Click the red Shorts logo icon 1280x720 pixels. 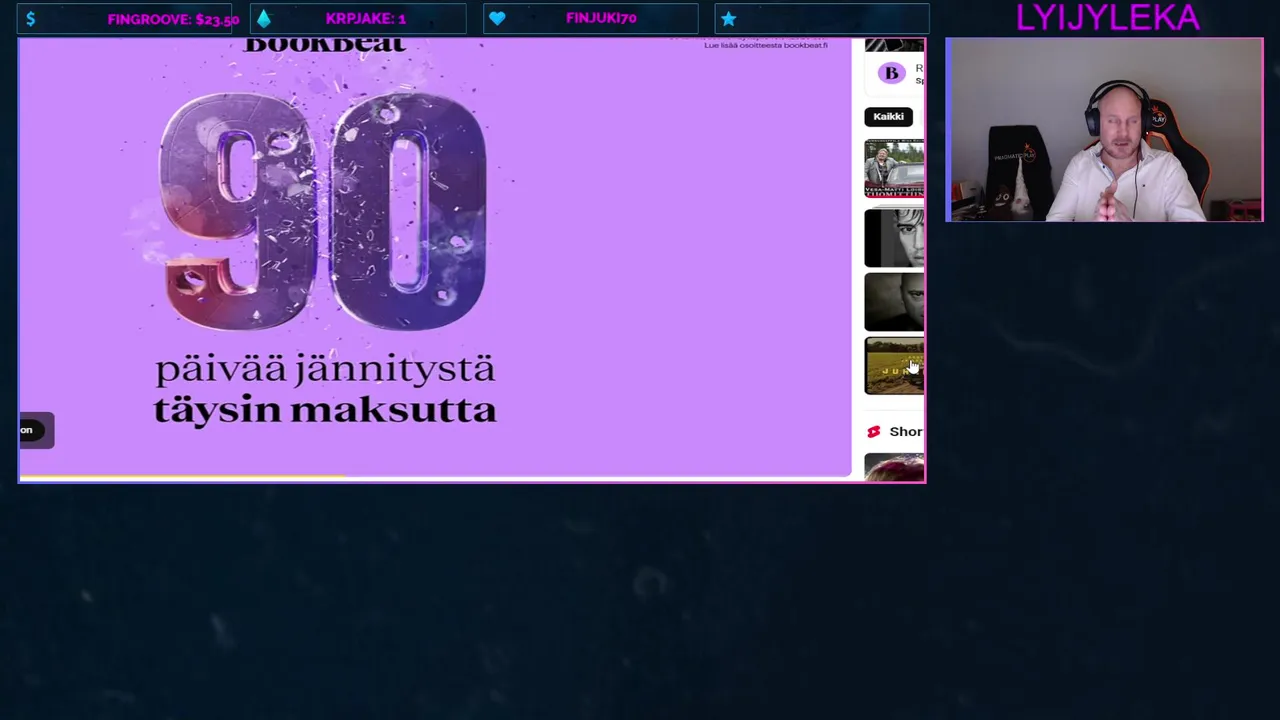pos(873,431)
